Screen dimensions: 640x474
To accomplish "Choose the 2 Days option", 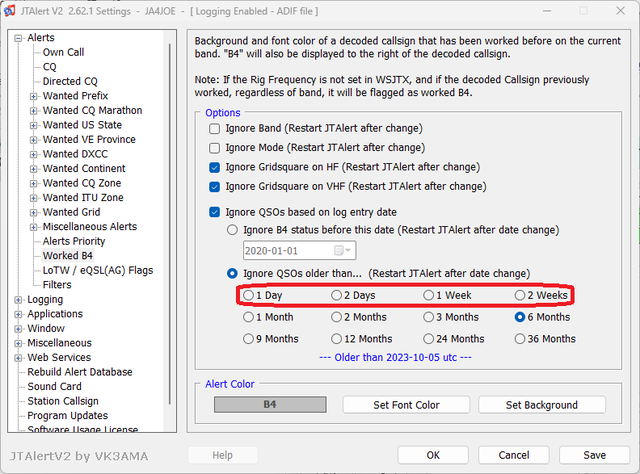I will pos(336,295).
